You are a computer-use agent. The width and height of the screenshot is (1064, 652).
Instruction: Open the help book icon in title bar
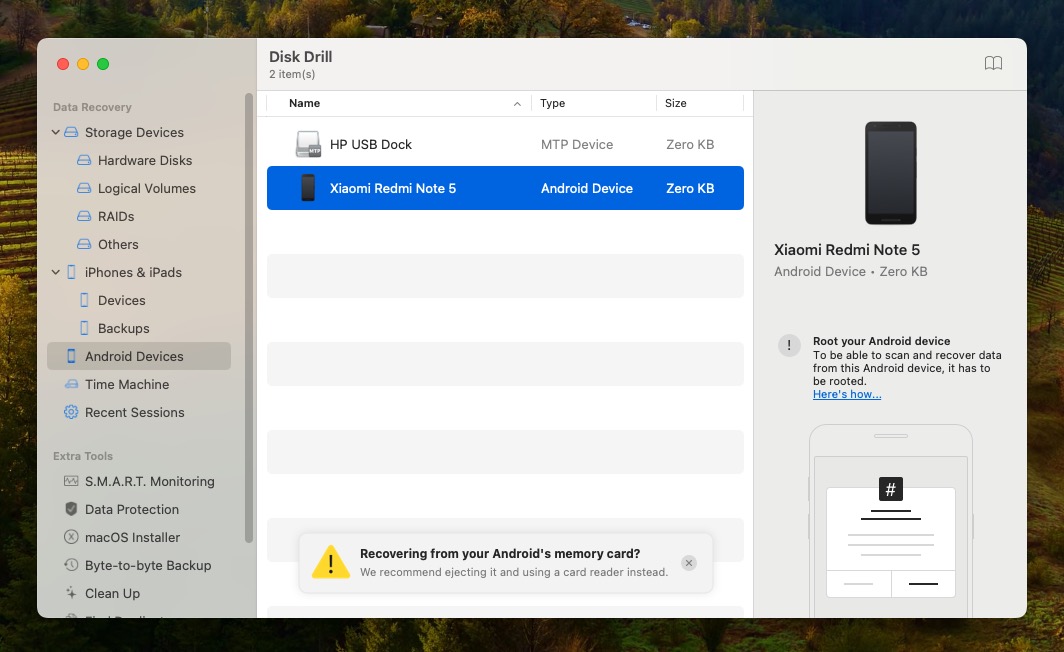pyautogui.click(x=993, y=64)
